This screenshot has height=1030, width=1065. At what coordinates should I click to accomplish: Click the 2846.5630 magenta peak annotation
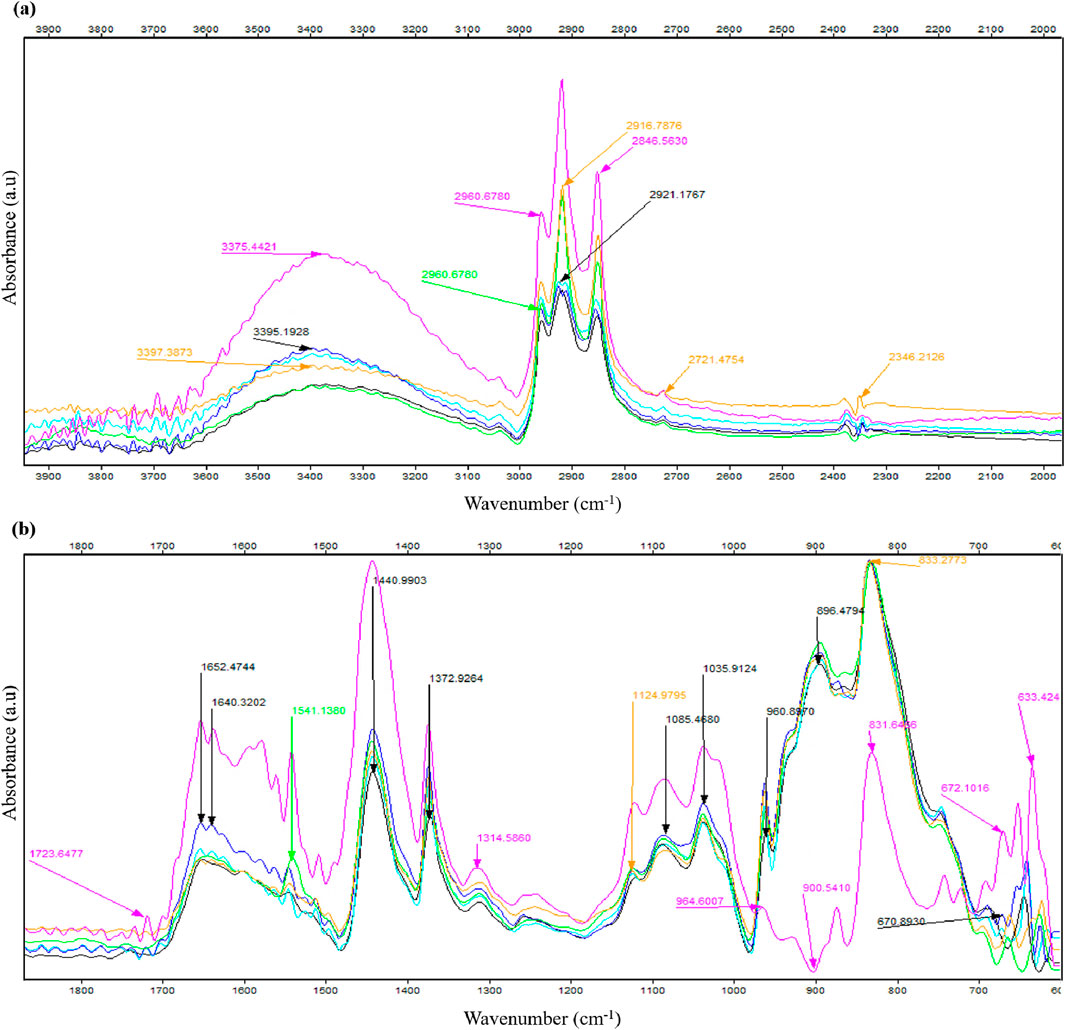pyautogui.click(x=660, y=141)
